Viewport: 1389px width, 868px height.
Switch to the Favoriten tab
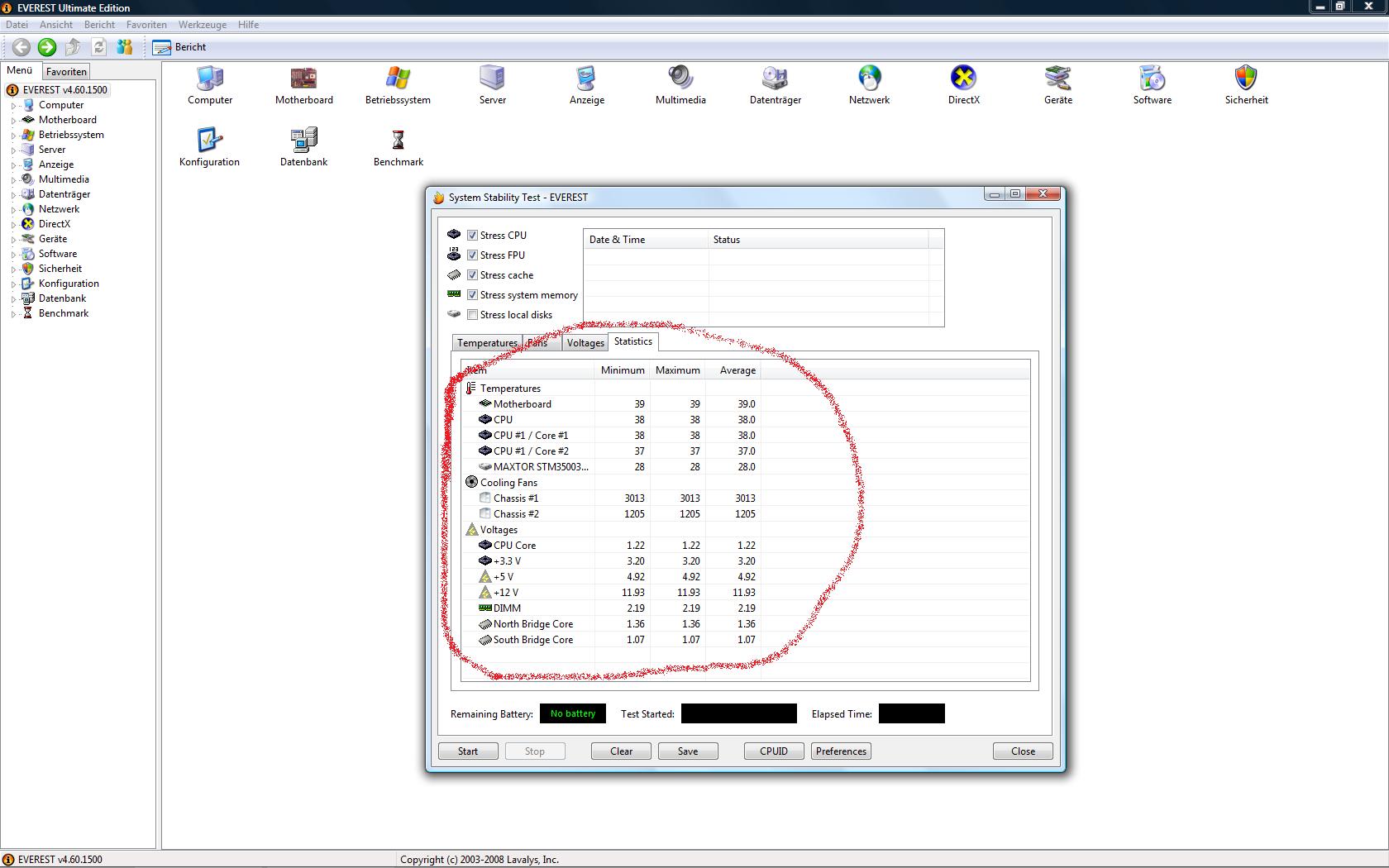66,72
